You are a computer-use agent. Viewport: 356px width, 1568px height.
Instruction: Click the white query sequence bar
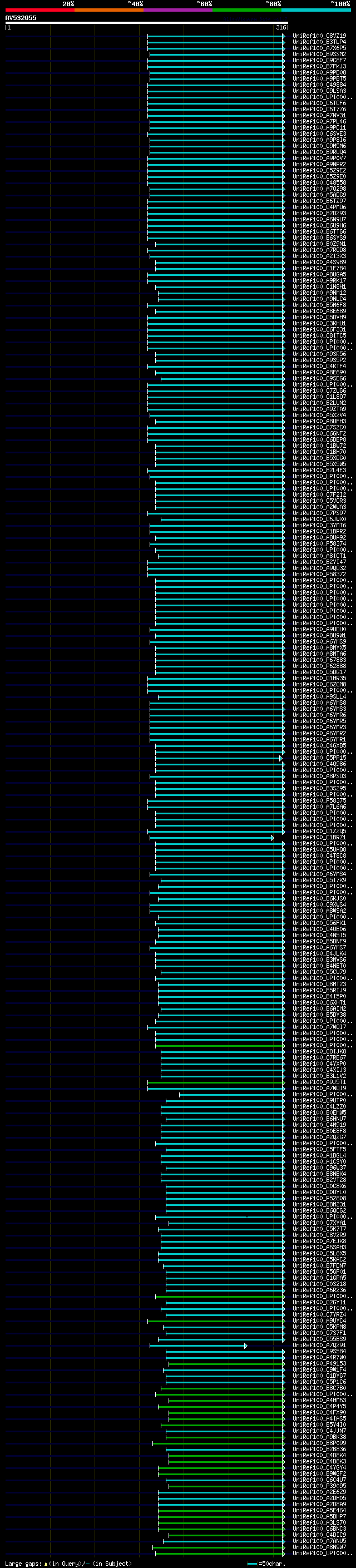coord(147,22)
